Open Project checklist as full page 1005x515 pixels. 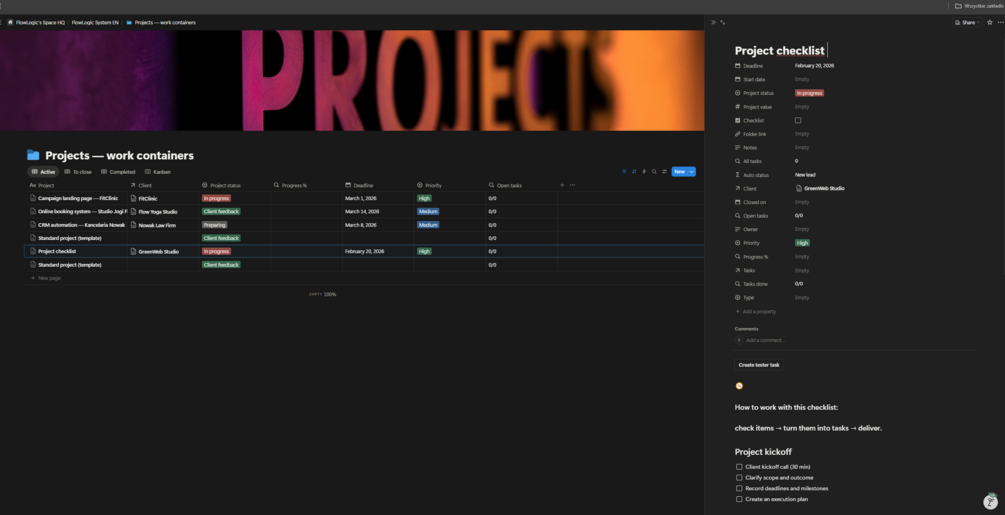pyautogui.click(x=722, y=22)
